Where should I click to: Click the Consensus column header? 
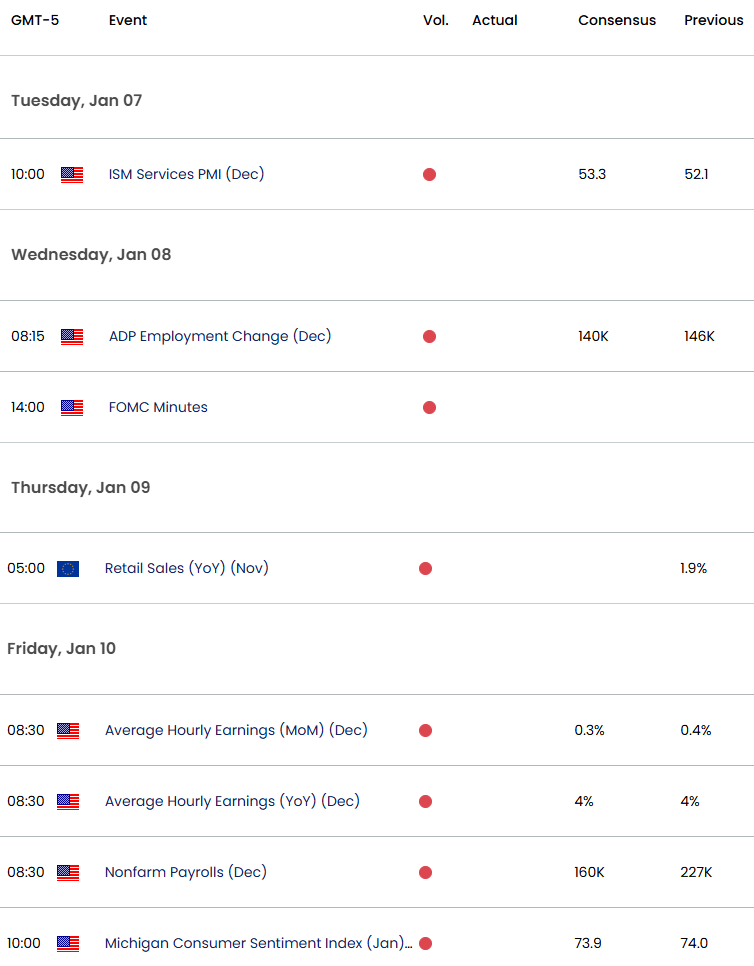pos(616,20)
